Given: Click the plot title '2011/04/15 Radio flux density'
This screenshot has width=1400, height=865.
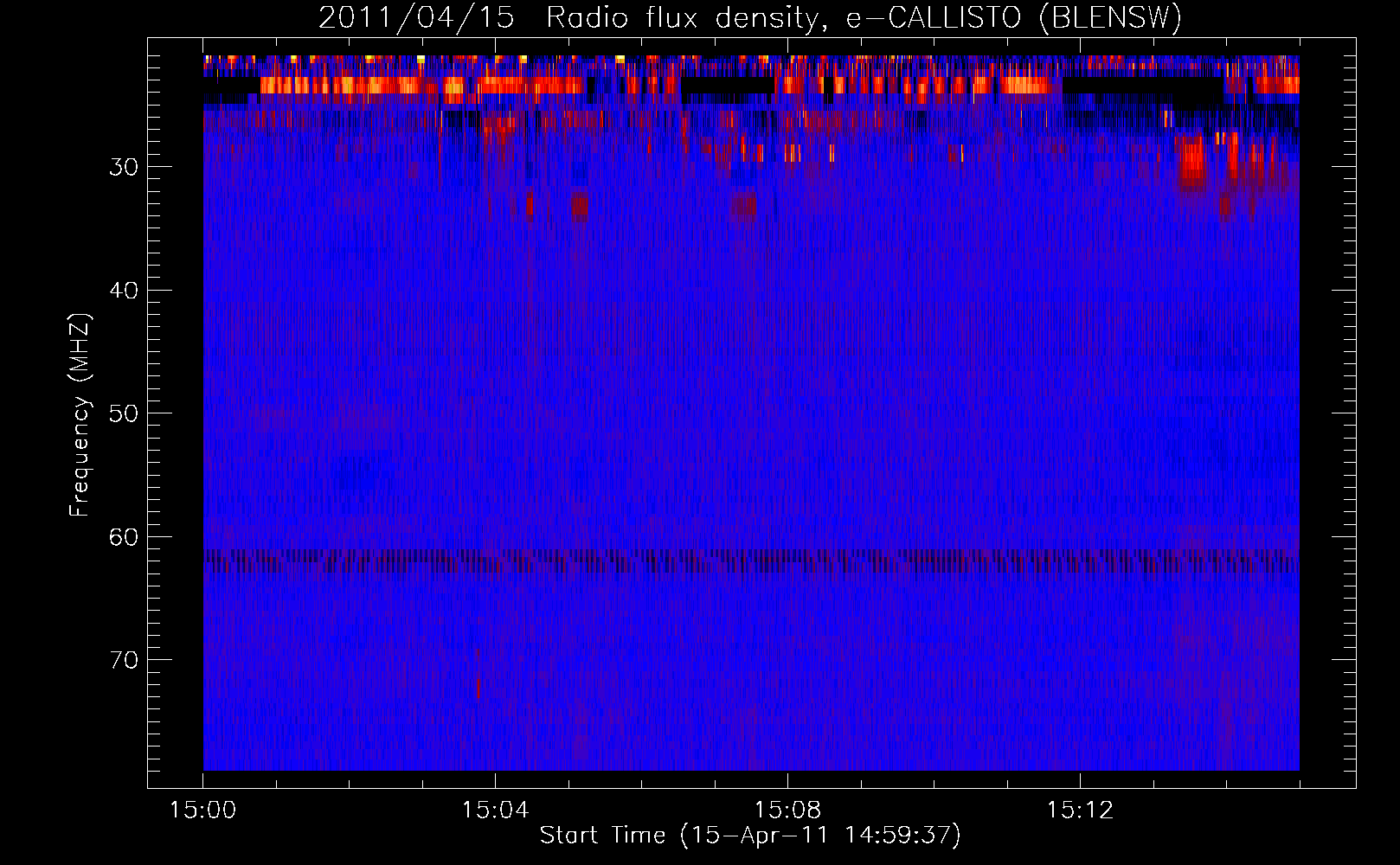Looking at the screenshot, I should pyautogui.click(x=749, y=18).
